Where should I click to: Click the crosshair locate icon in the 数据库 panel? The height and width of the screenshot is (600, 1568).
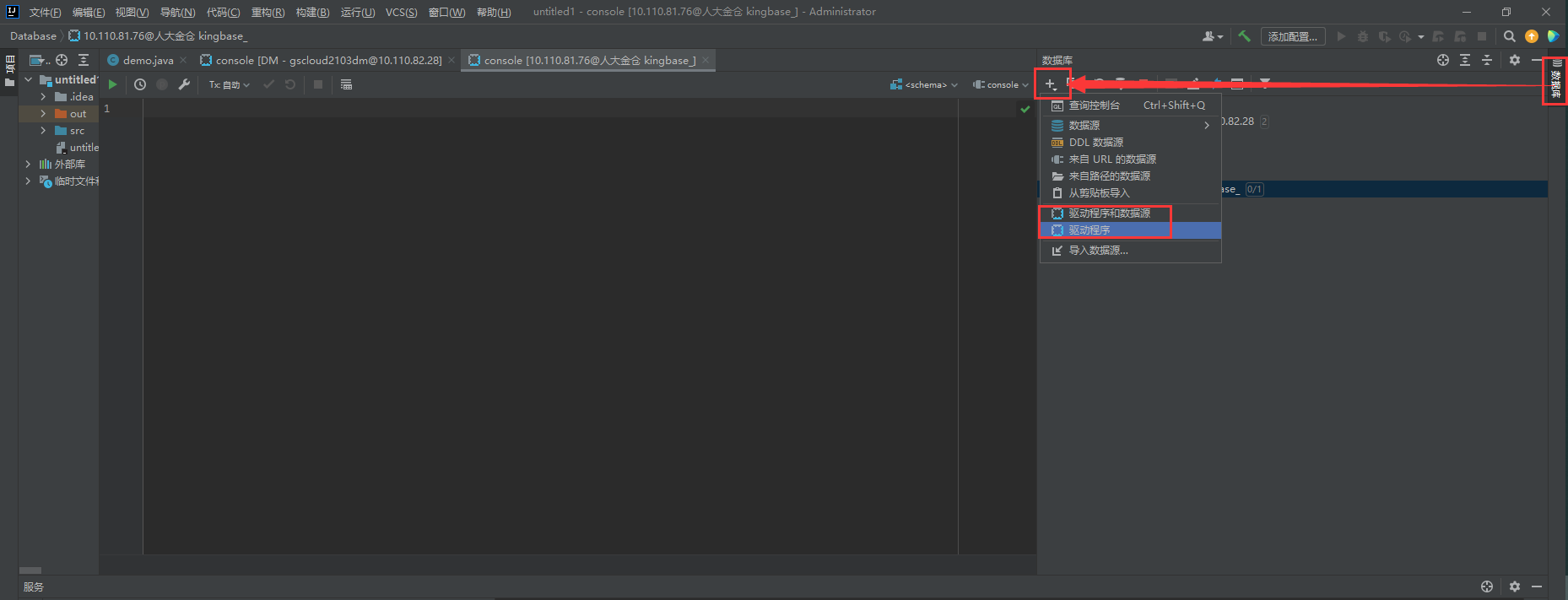tap(1443, 60)
